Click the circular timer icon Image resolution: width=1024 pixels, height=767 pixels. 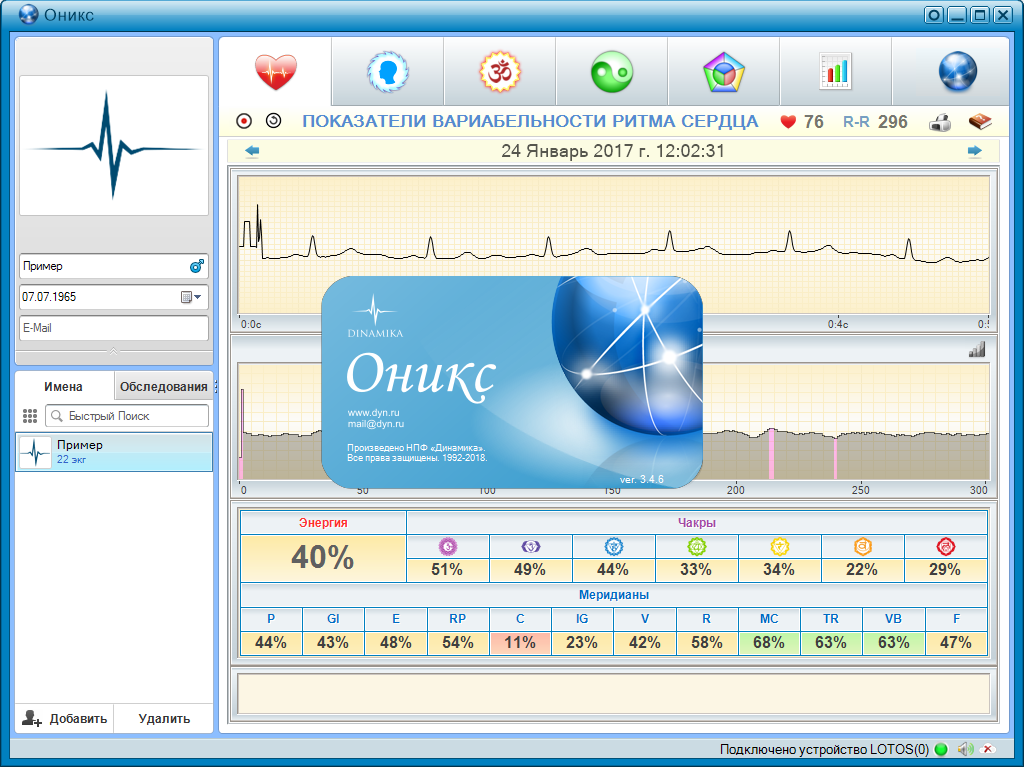pos(274,121)
